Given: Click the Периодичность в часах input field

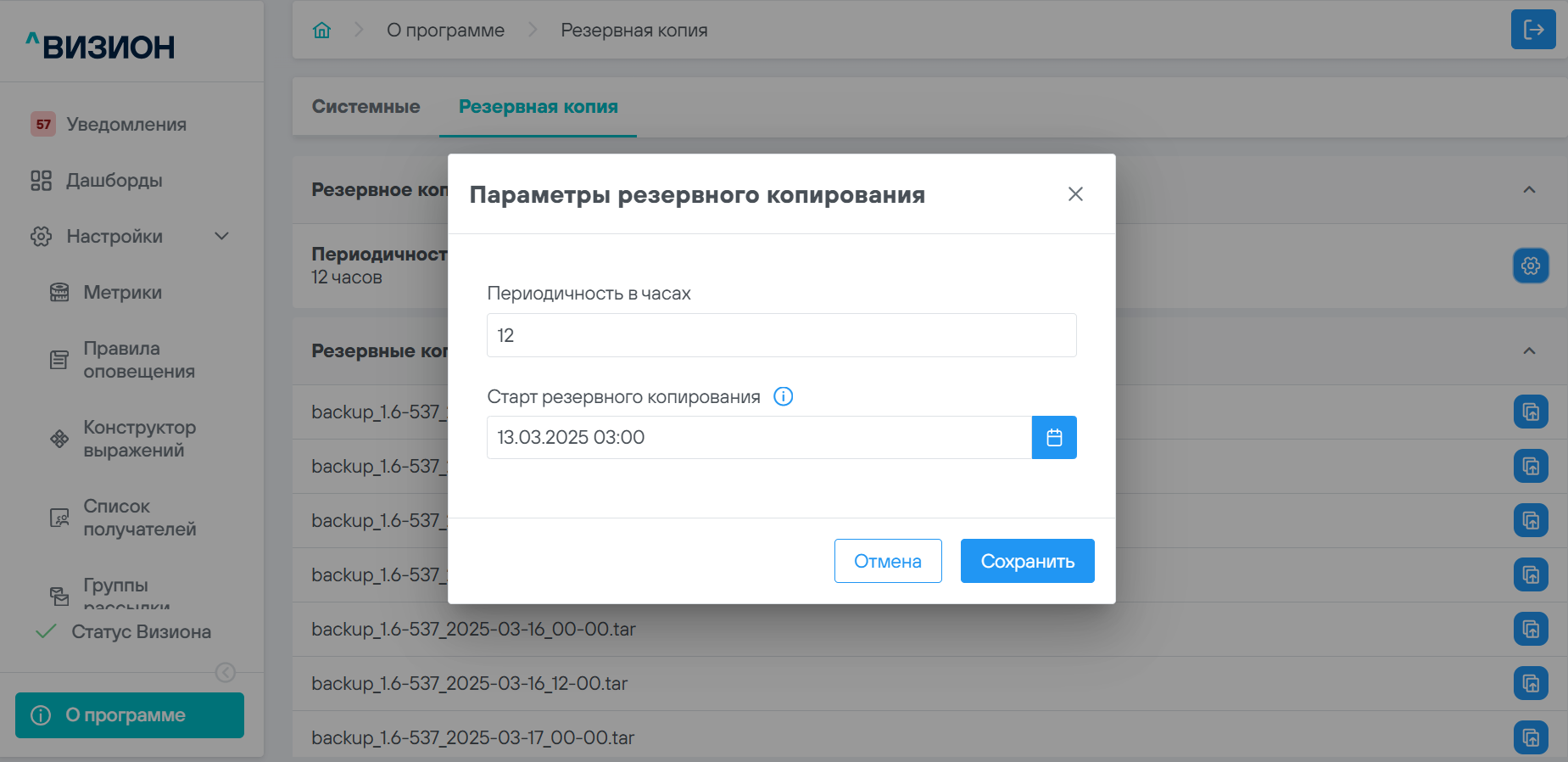Looking at the screenshot, I should click(x=781, y=335).
